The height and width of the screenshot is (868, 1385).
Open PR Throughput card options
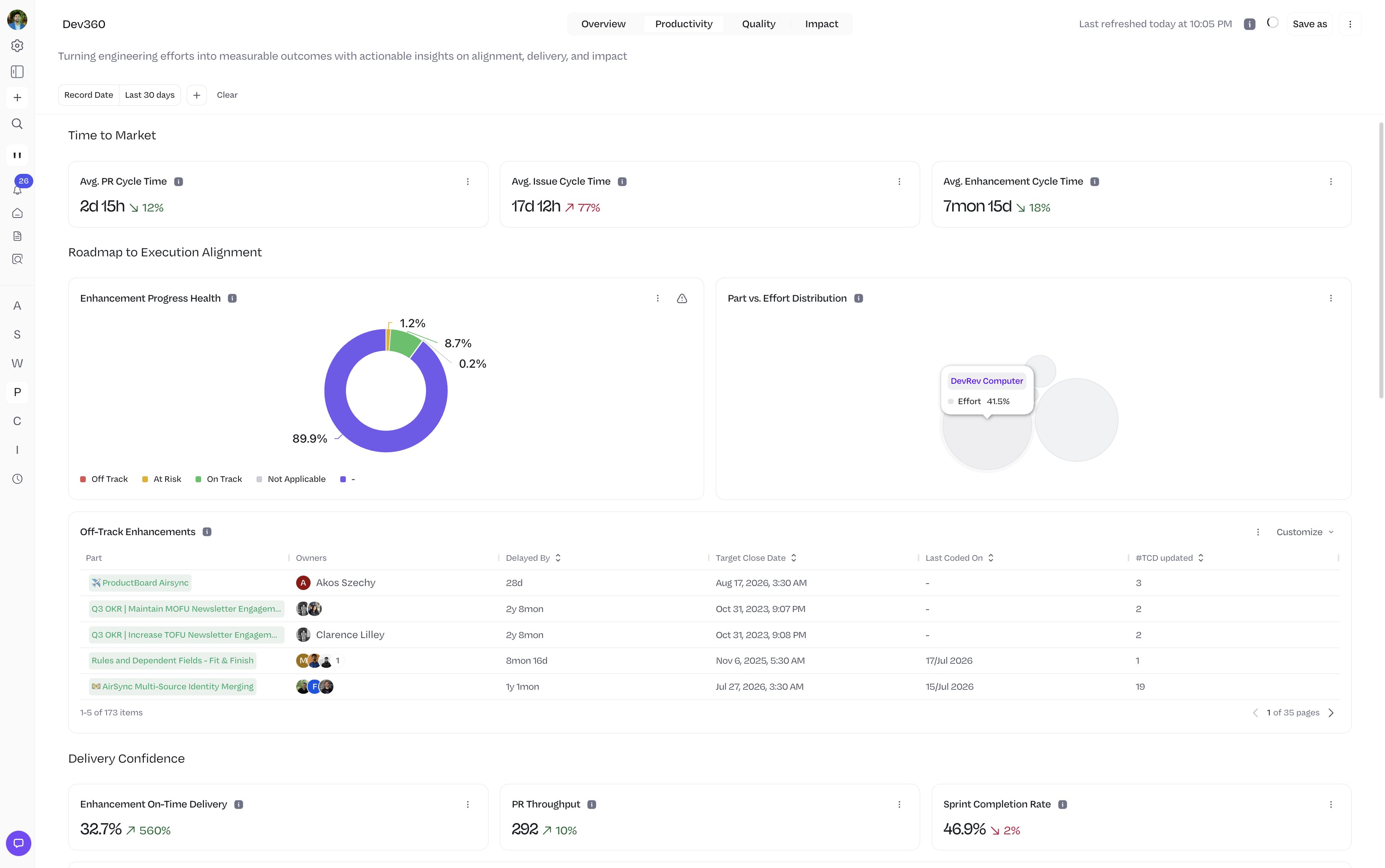tap(899, 805)
